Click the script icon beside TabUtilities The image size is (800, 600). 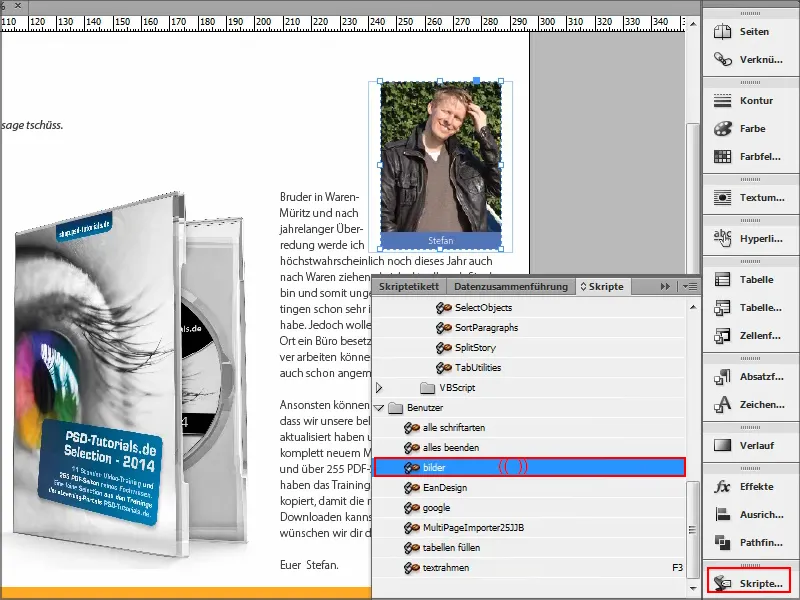coord(443,367)
